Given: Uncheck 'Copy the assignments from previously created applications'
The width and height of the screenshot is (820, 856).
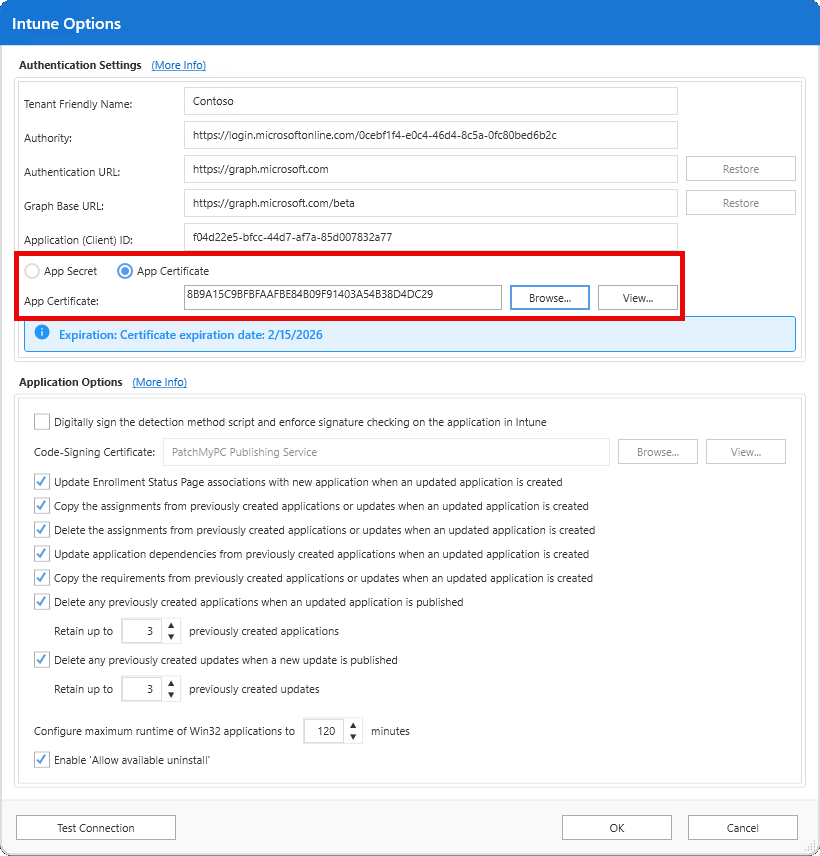Looking at the screenshot, I should (41, 505).
